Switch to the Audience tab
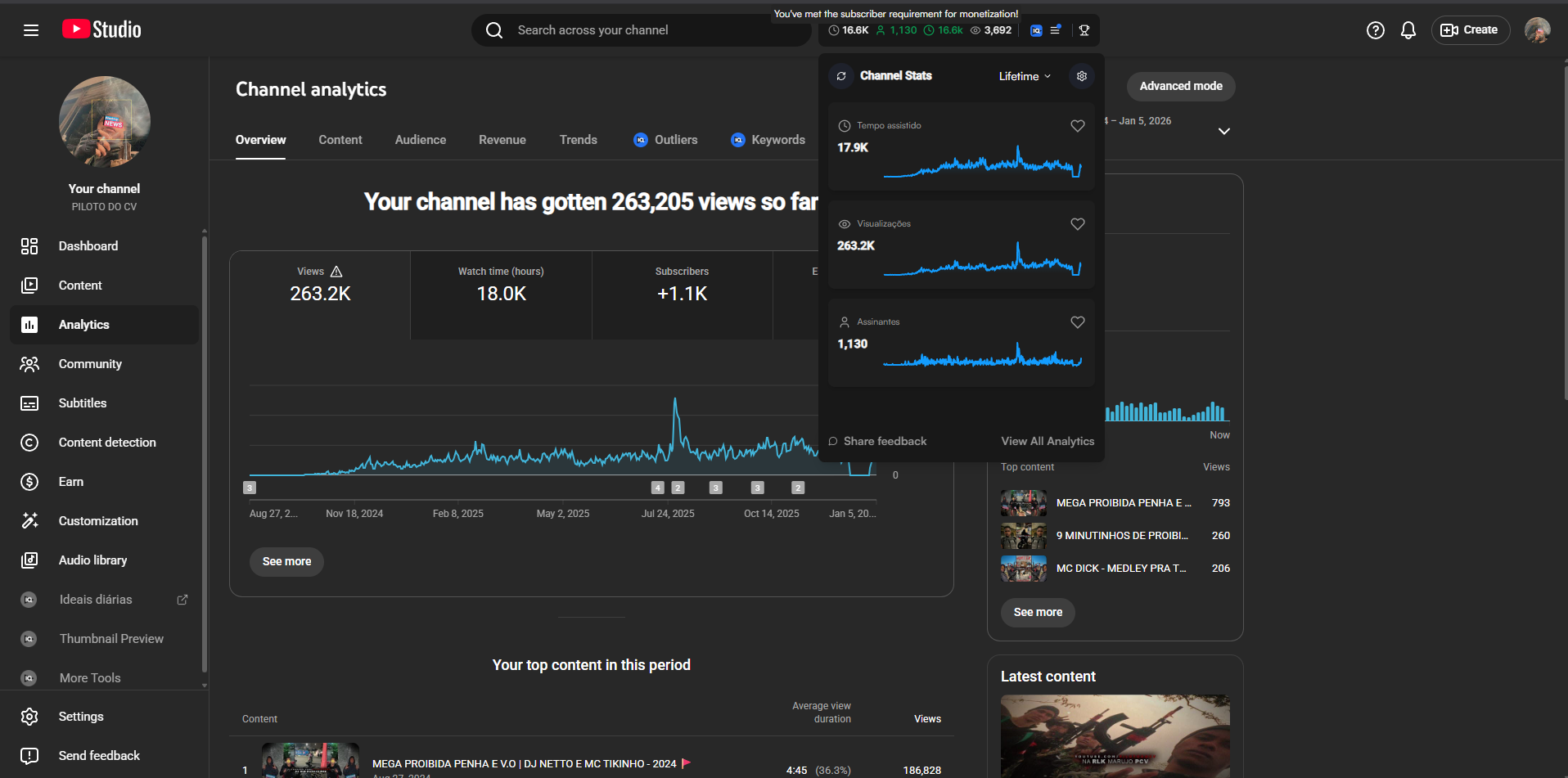The width and height of the screenshot is (1568, 778). pyautogui.click(x=420, y=140)
